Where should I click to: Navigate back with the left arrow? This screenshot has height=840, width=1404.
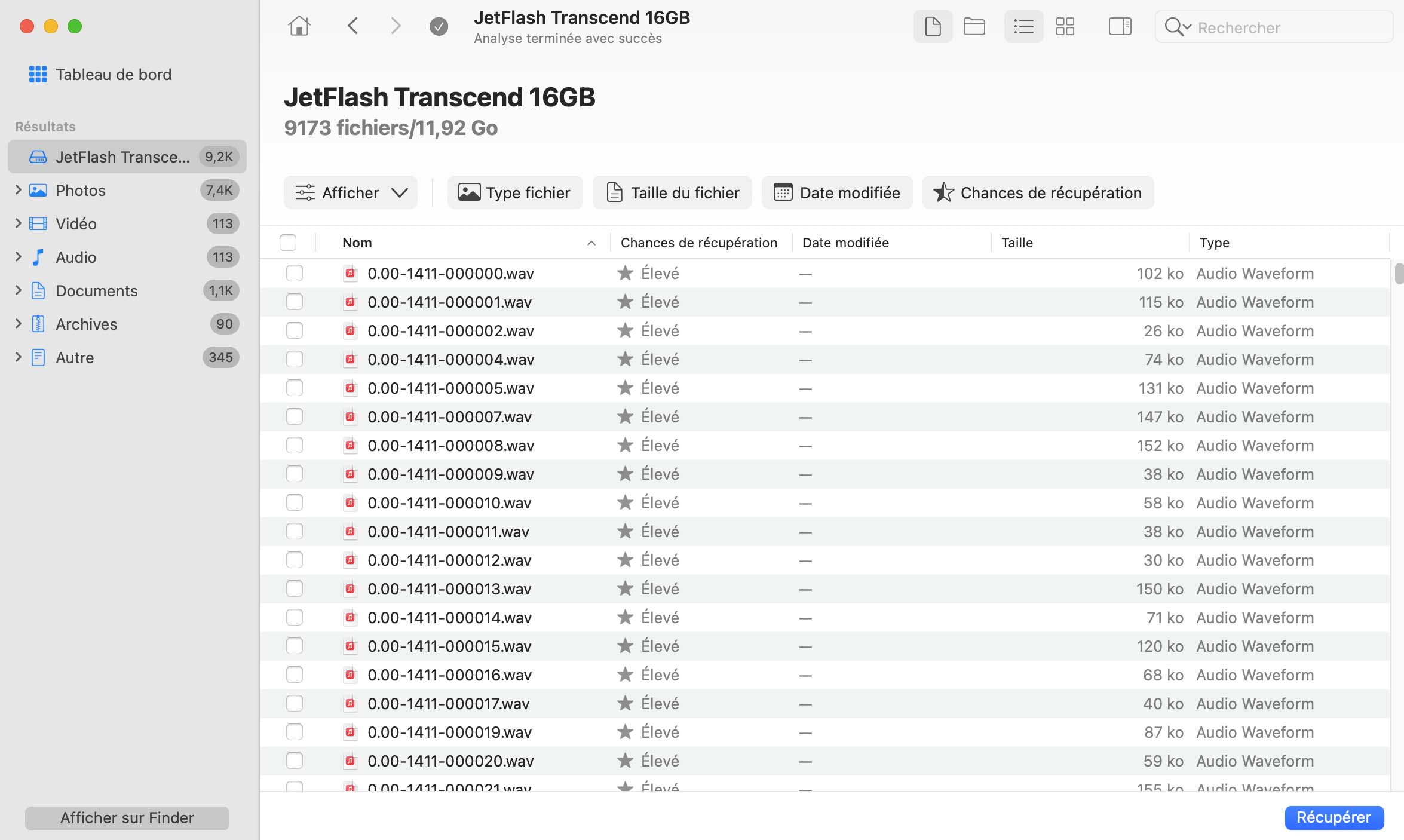click(352, 26)
